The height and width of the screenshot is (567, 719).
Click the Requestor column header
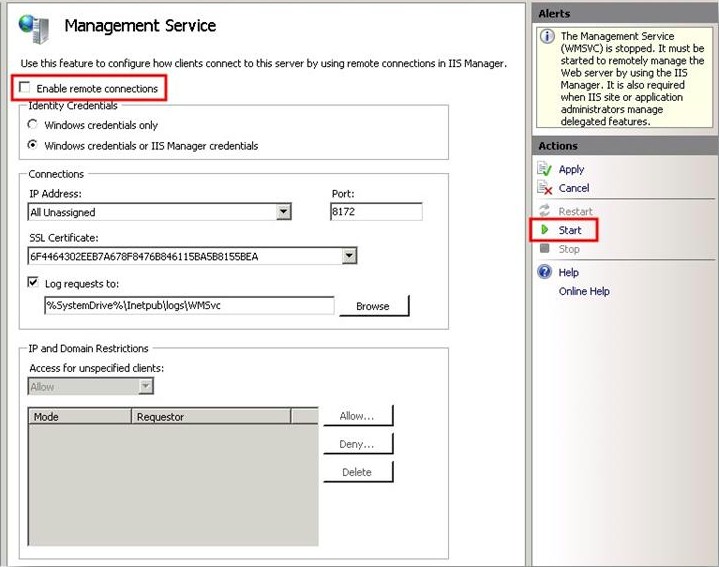tap(211, 416)
